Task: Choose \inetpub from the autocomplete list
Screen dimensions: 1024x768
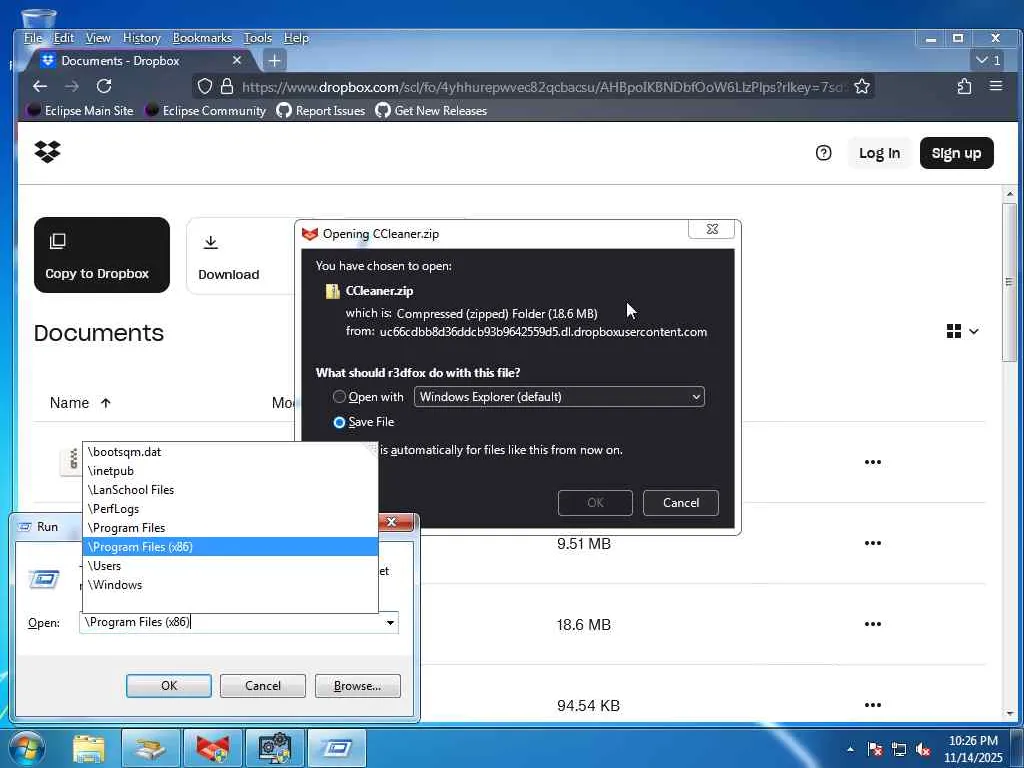Action: [x=230, y=471]
